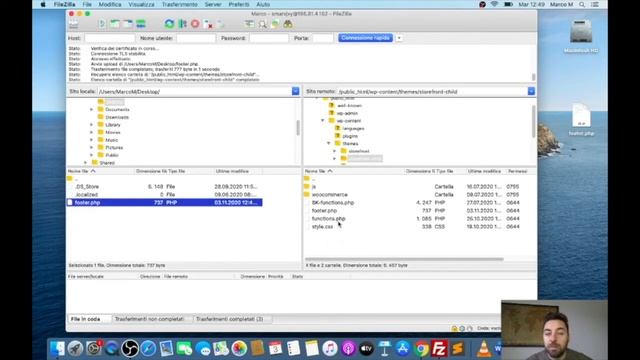This screenshot has height=360, width=640.
Task: Reconnect to the last server
Action: pos(221,24)
